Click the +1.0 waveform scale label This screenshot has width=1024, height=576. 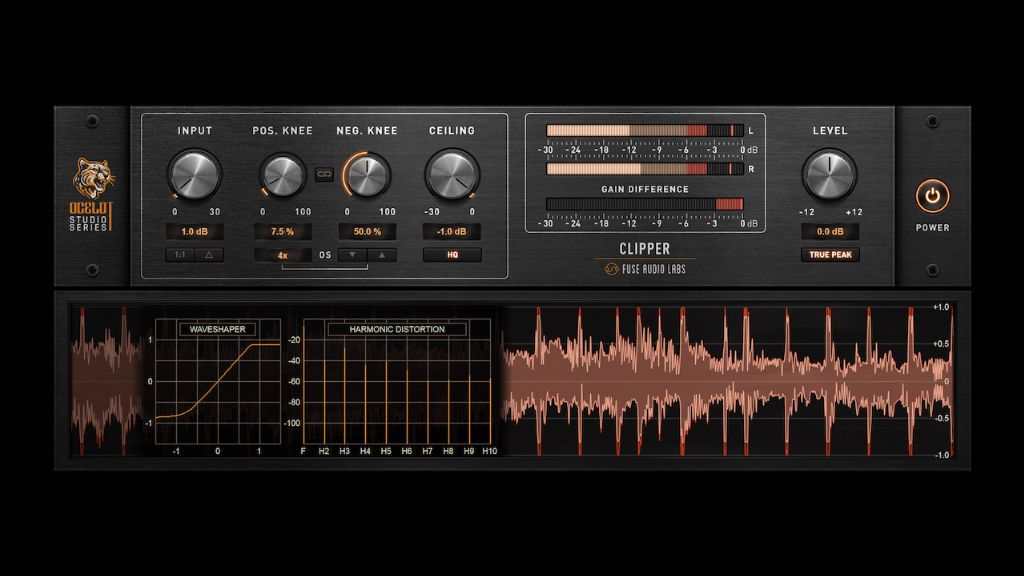point(941,307)
